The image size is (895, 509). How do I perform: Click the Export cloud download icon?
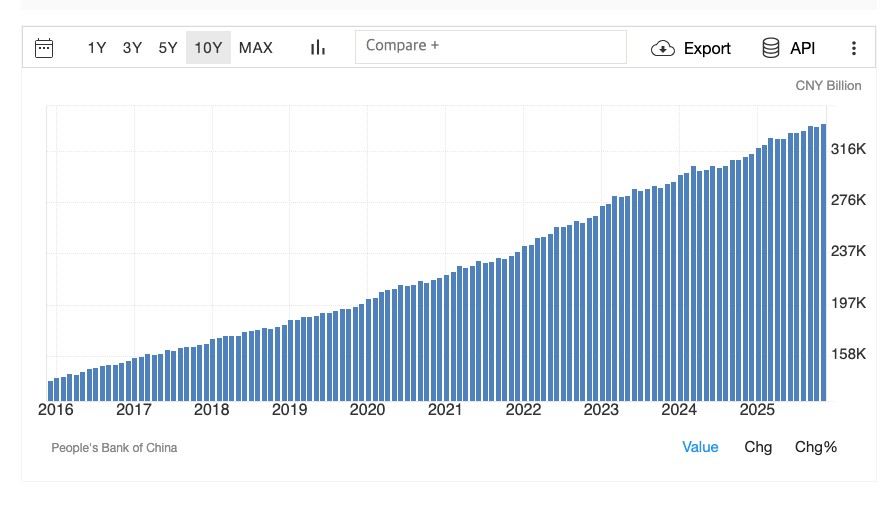tap(663, 48)
